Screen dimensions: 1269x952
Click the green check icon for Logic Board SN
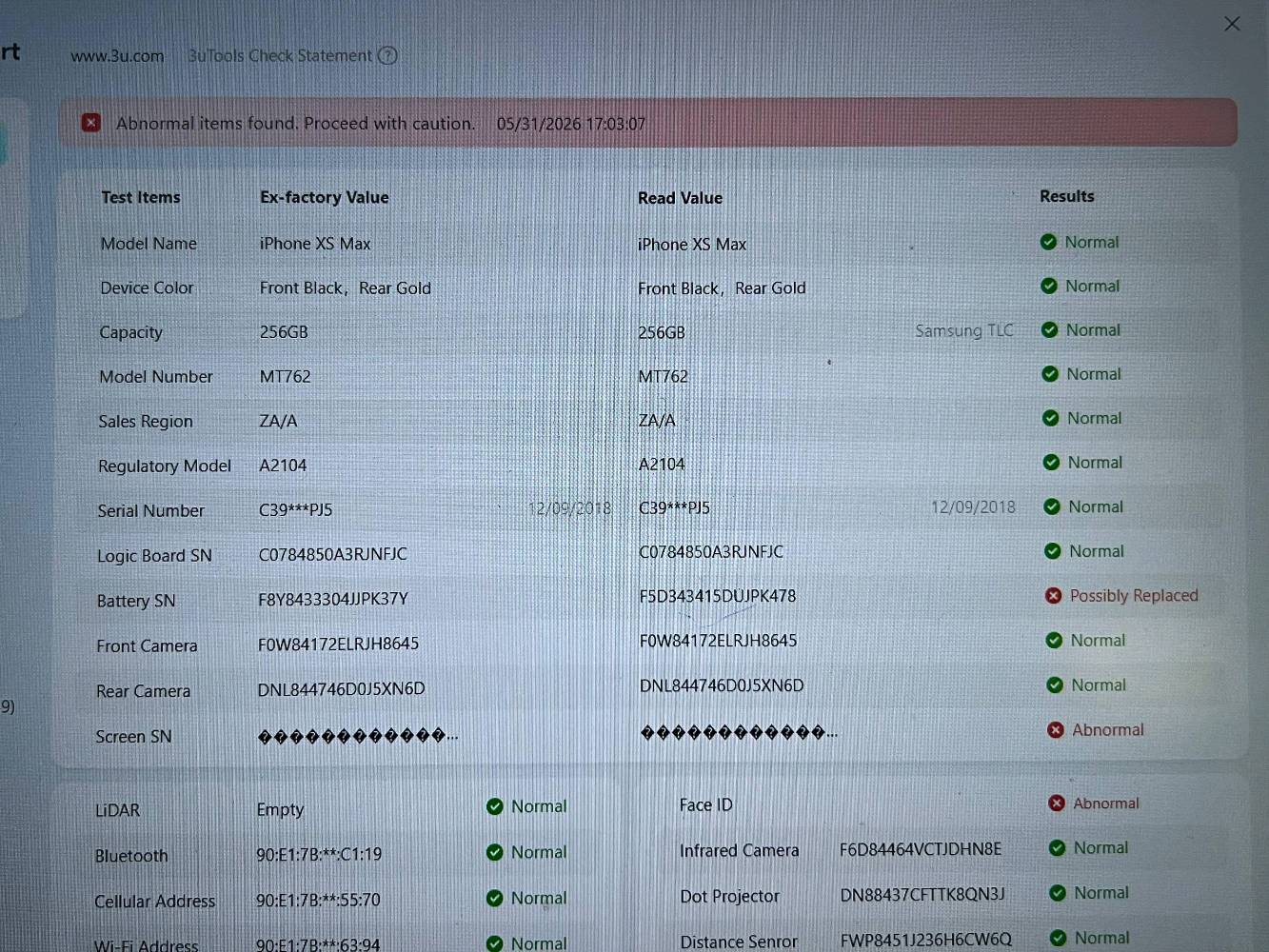click(x=1053, y=551)
